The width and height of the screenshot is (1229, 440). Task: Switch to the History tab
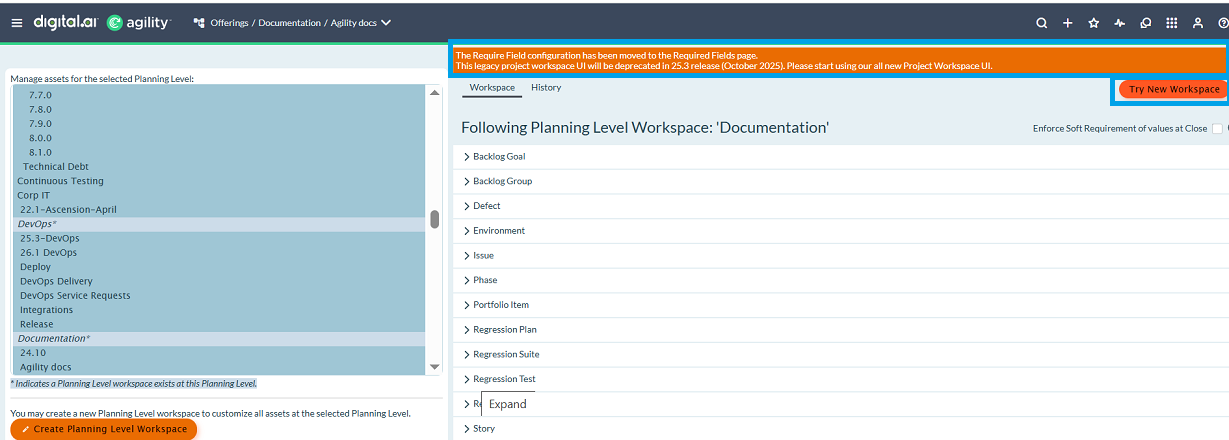tap(546, 88)
